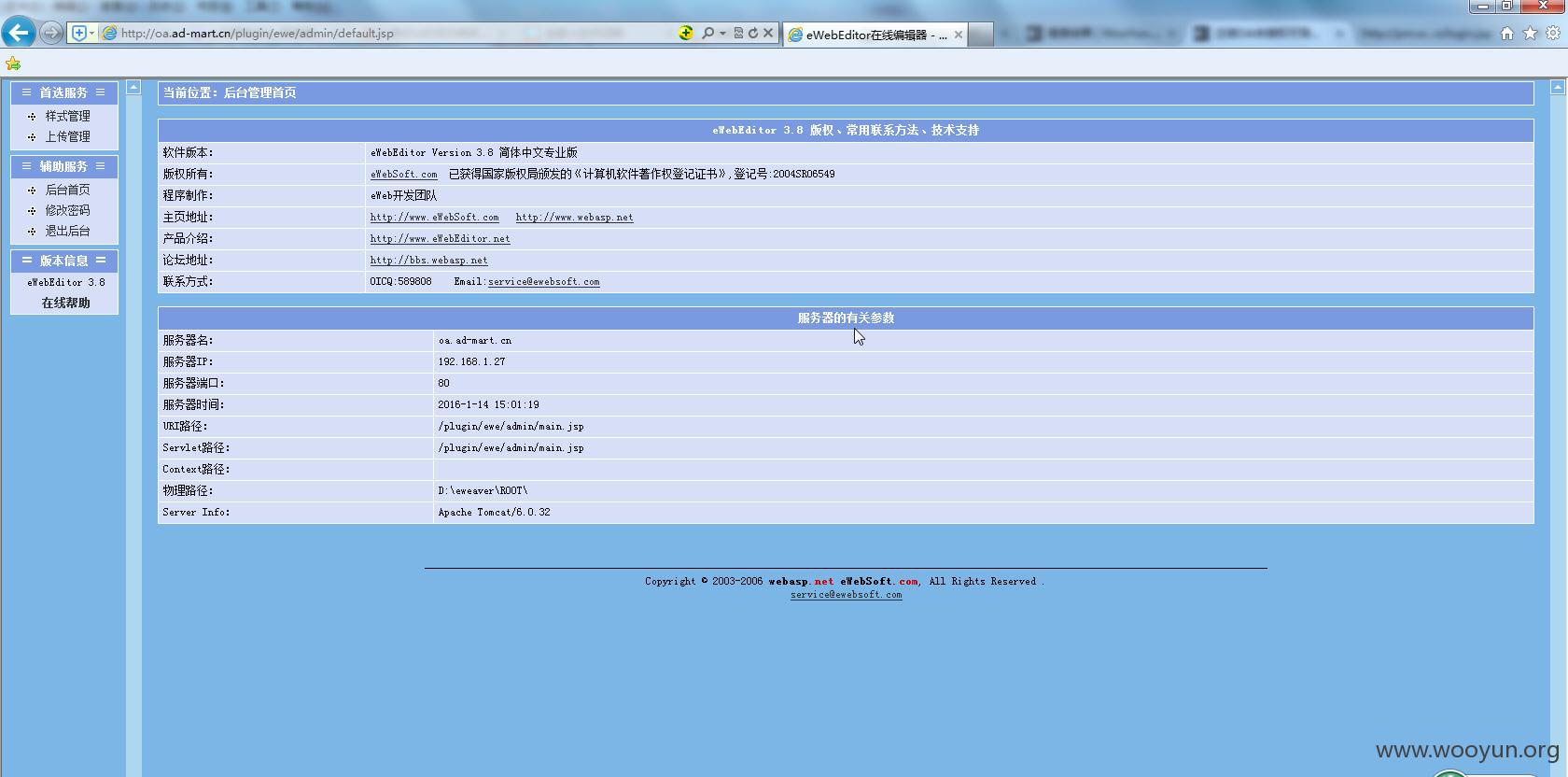Open 在线帮助 in sidebar
The image size is (1568, 777).
pyautogui.click(x=65, y=303)
